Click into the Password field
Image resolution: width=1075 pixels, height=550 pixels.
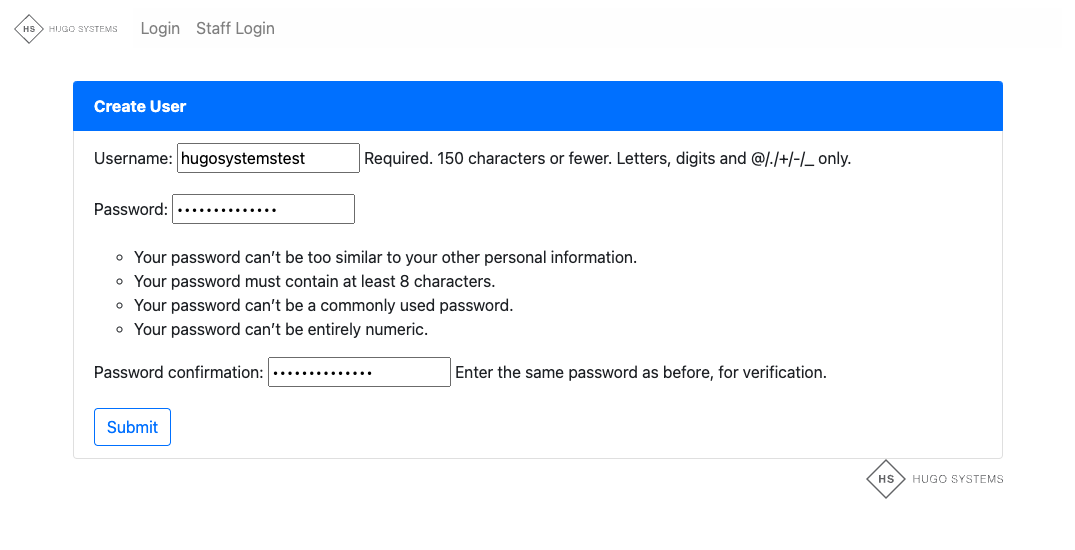(263, 209)
